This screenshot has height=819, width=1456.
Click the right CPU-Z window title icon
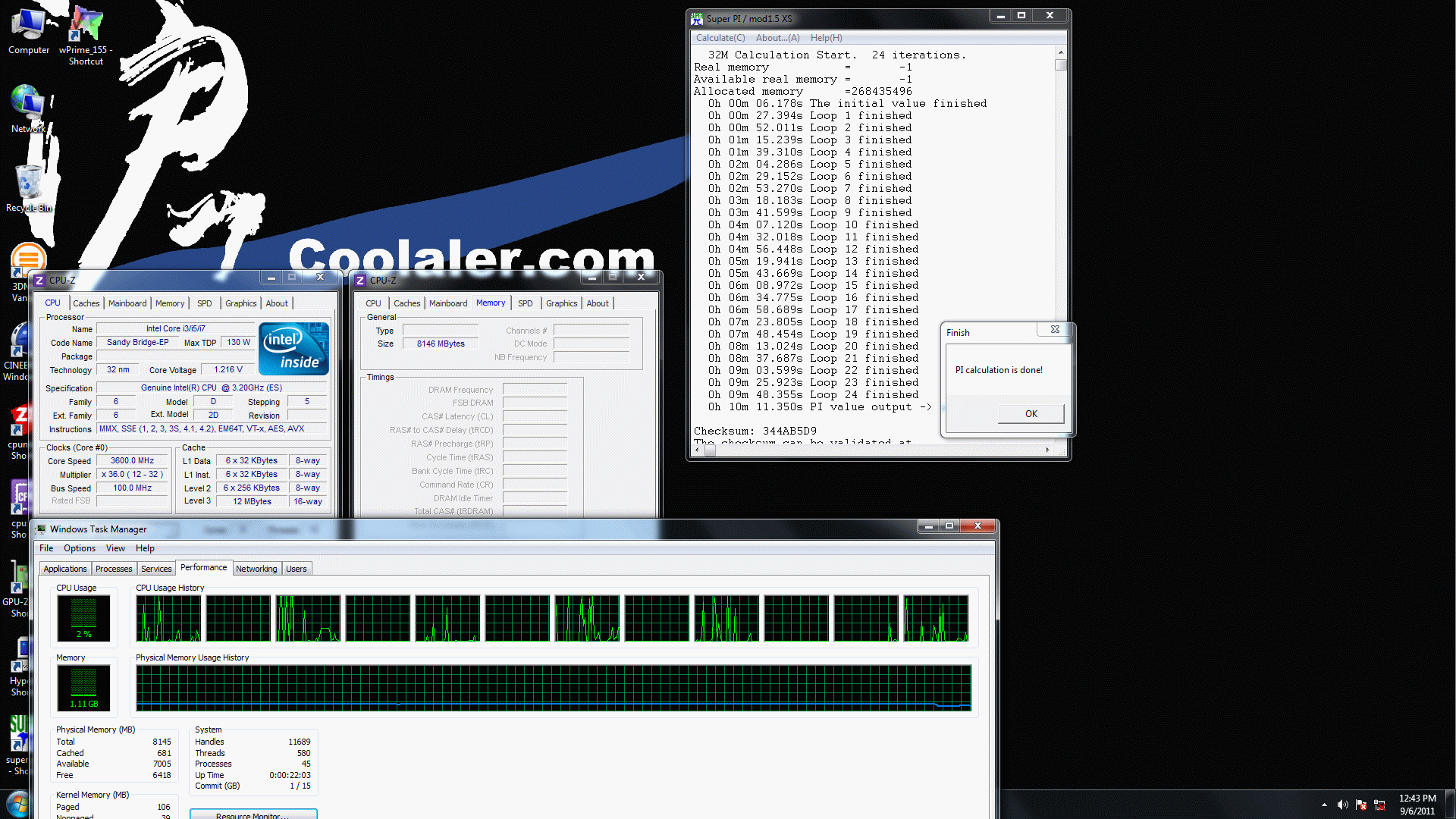(x=361, y=281)
